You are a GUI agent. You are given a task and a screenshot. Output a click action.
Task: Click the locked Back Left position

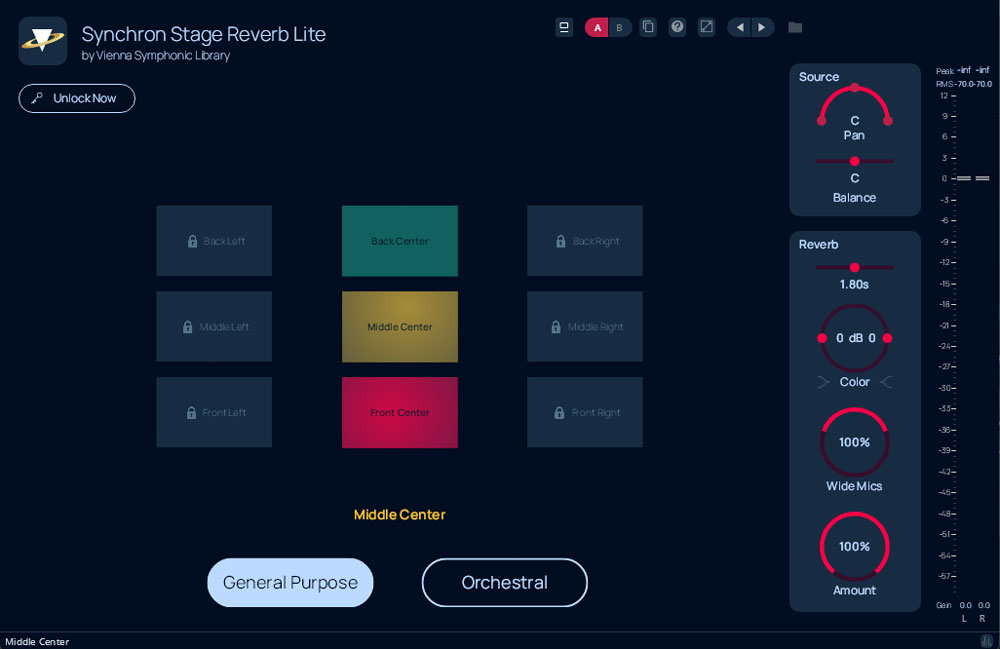(x=214, y=241)
